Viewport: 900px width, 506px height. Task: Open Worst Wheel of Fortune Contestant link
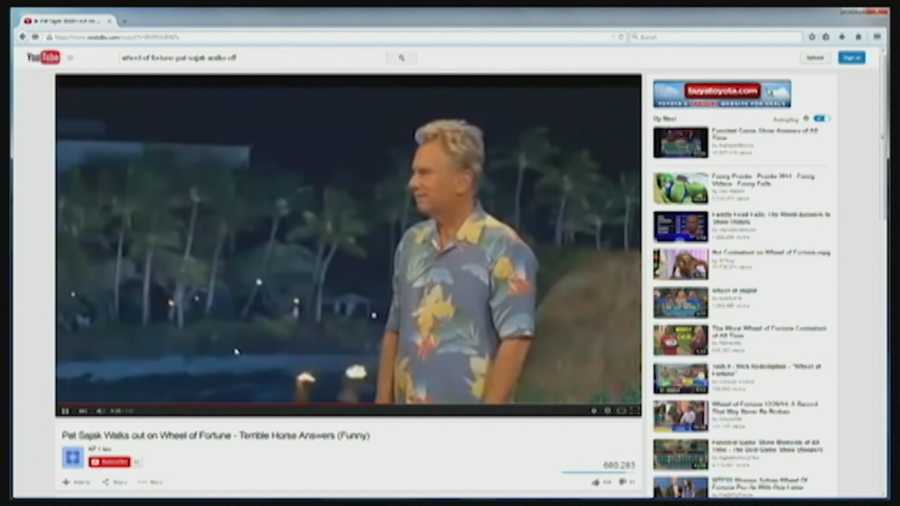click(769, 332)
